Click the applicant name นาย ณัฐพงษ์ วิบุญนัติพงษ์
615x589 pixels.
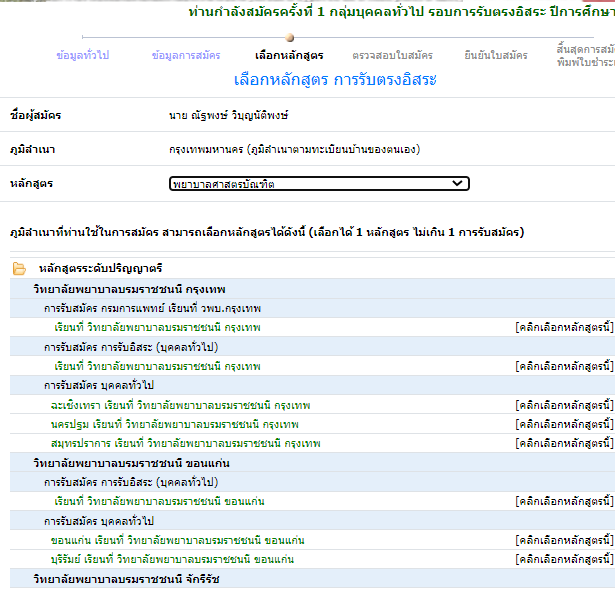click(x=229, y=115)
